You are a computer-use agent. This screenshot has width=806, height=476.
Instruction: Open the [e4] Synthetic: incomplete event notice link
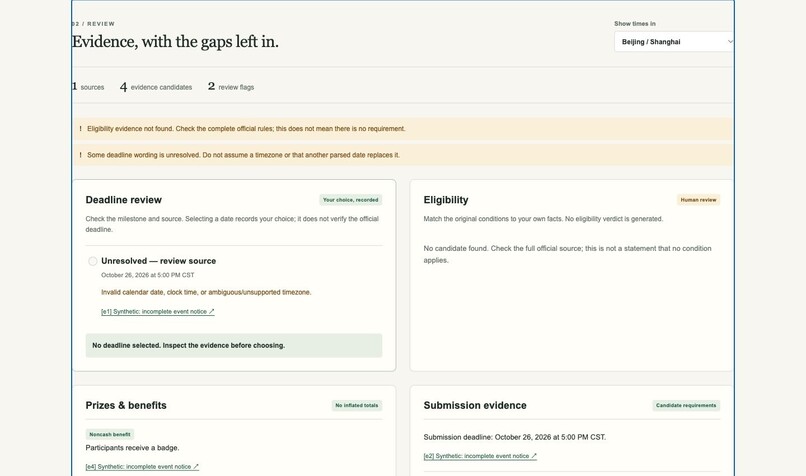(x=142, y=467)
